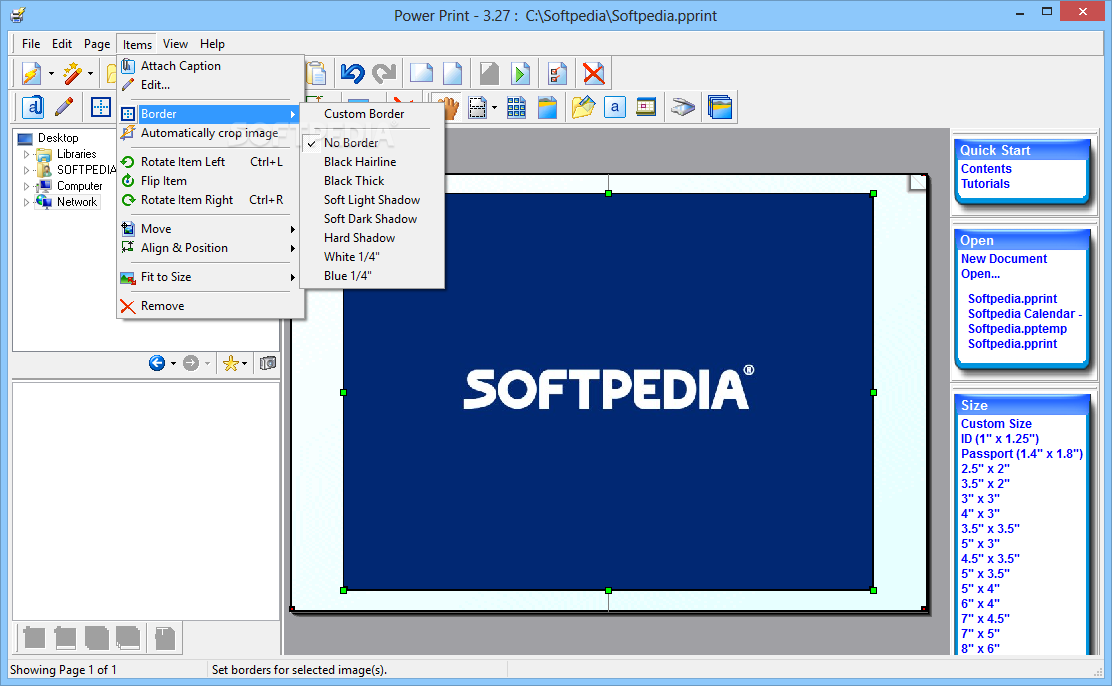Click the Open... link
The width and height of the screenshot is (1112, 686).
click(x=980, y=274)
